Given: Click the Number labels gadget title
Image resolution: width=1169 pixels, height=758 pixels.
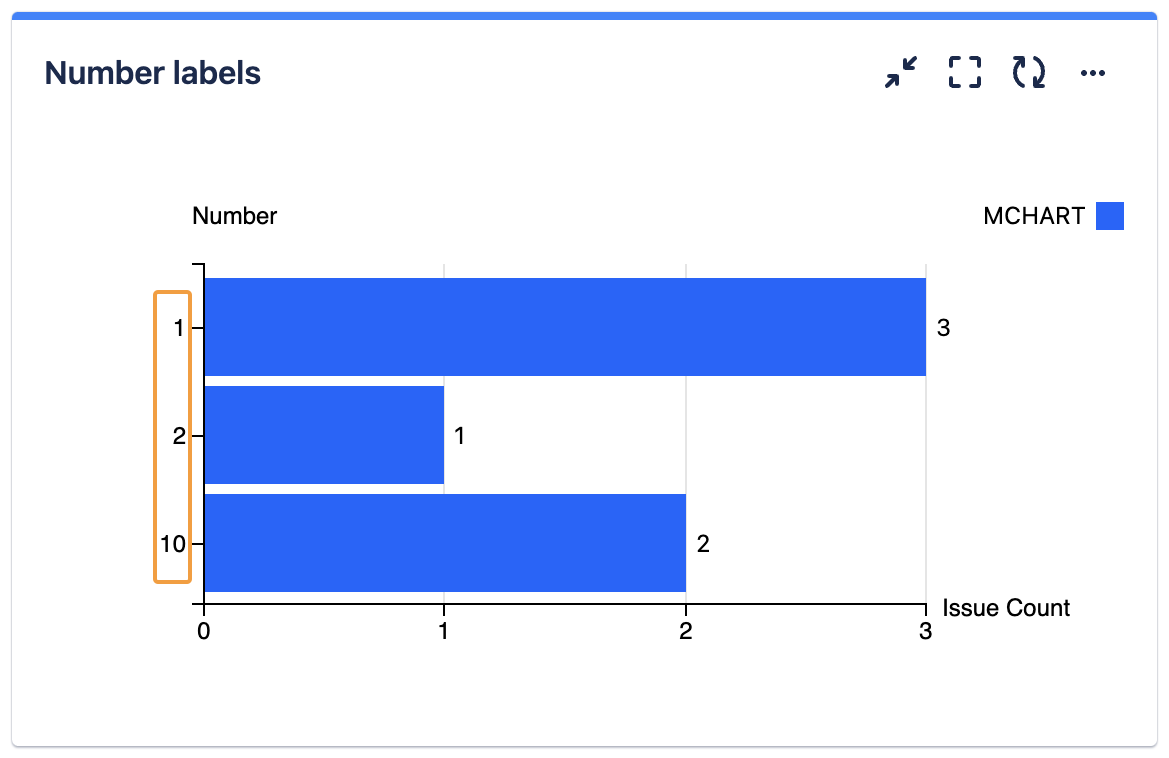Looking at the screenshot, I should 153,73.
